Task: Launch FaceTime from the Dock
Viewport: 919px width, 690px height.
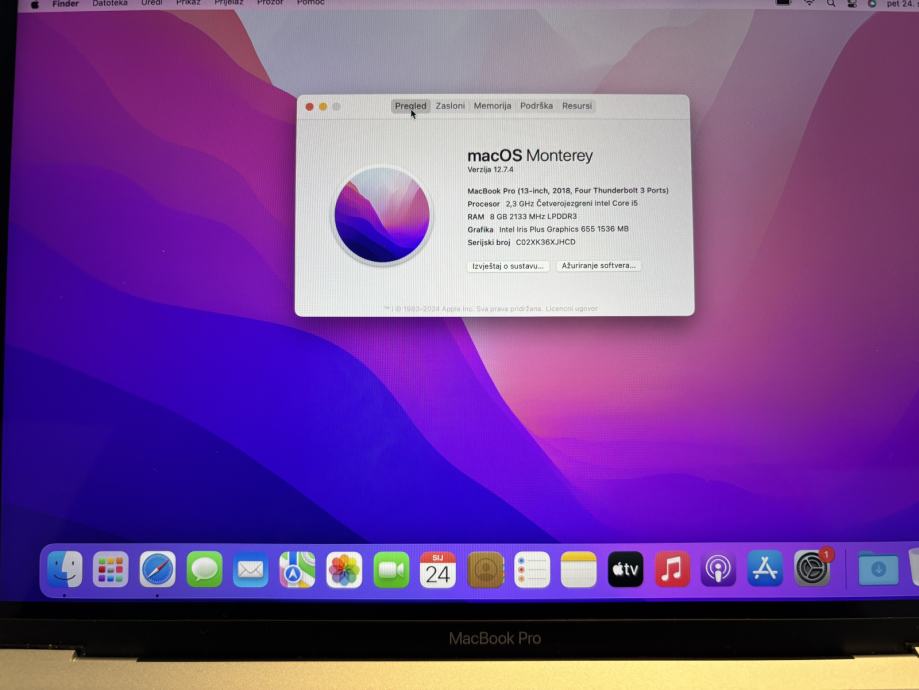Action: [x=391, y=569]
